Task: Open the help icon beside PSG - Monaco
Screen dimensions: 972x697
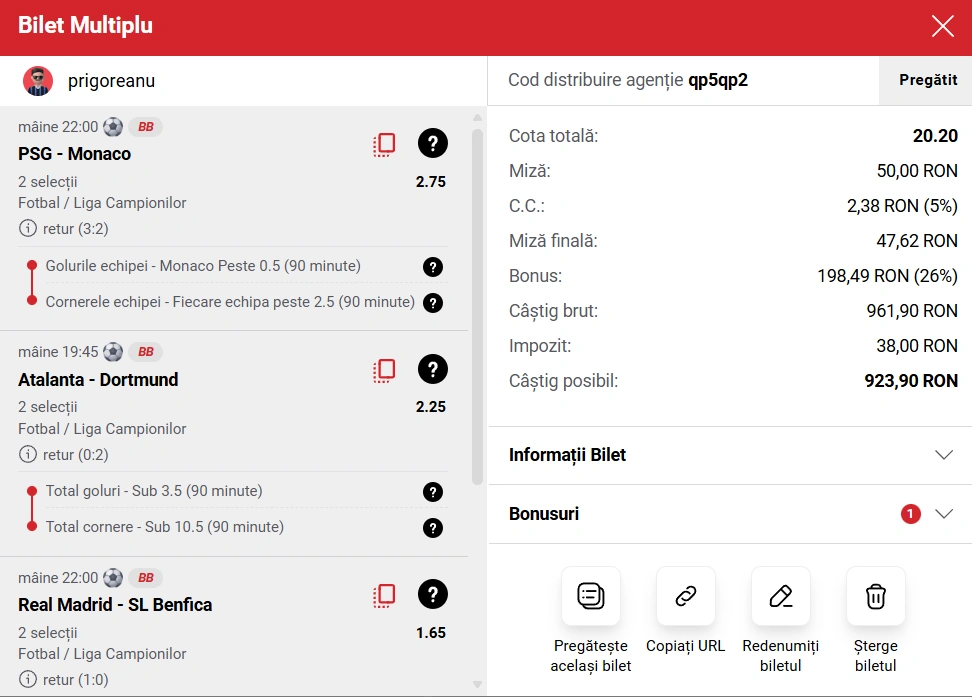Action: point(432,144)
